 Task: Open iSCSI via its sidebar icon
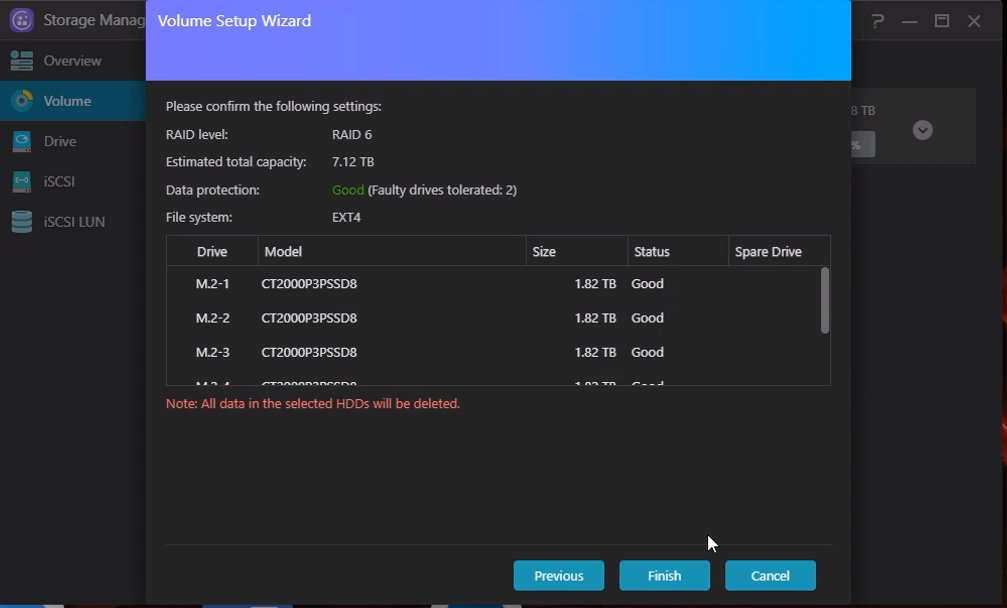coord(22,182)
